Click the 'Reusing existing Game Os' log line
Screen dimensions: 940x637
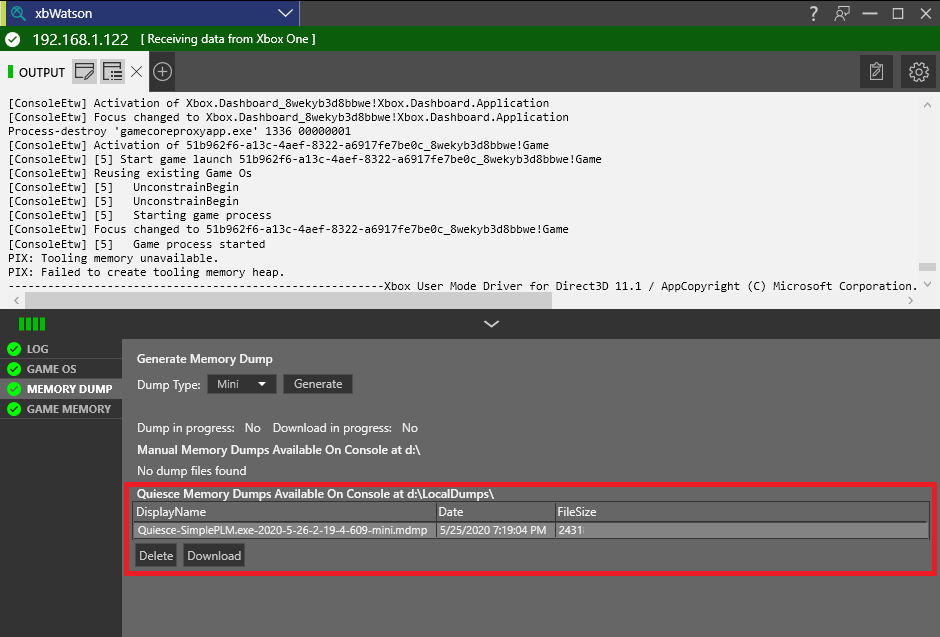tap(130, 173)
